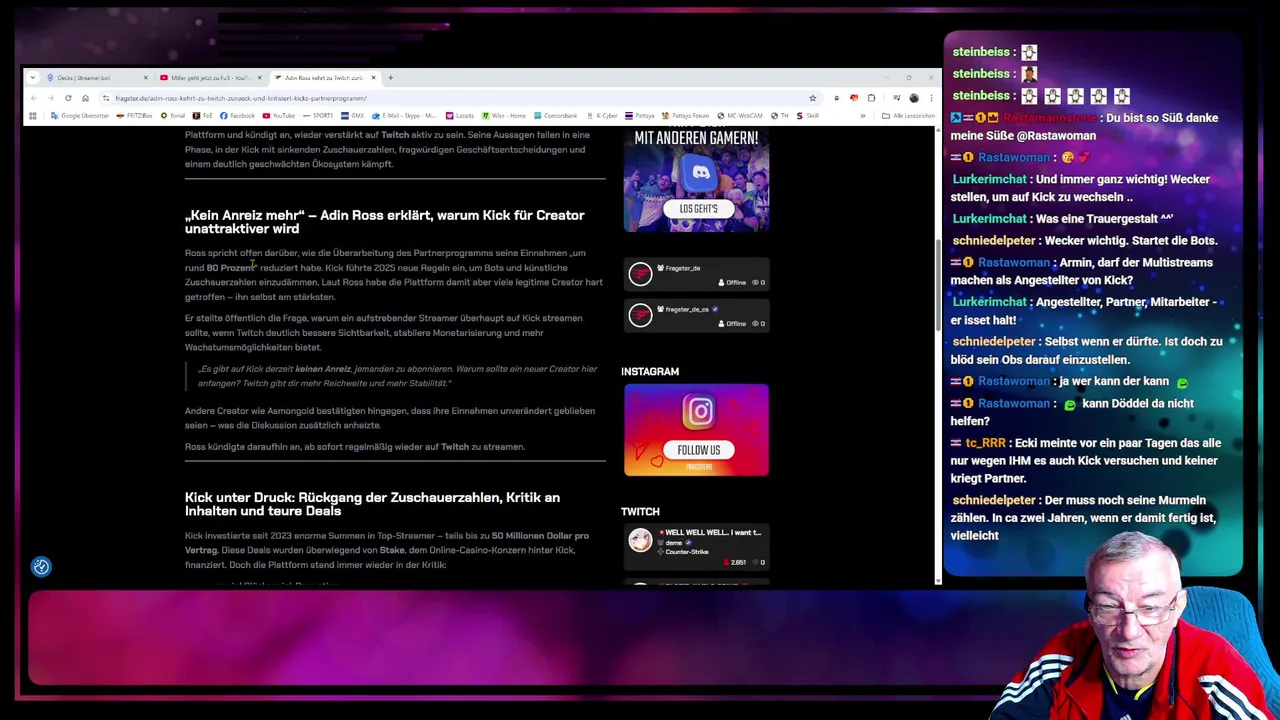Open the red extension icon in toolbar

coord(853,98)
